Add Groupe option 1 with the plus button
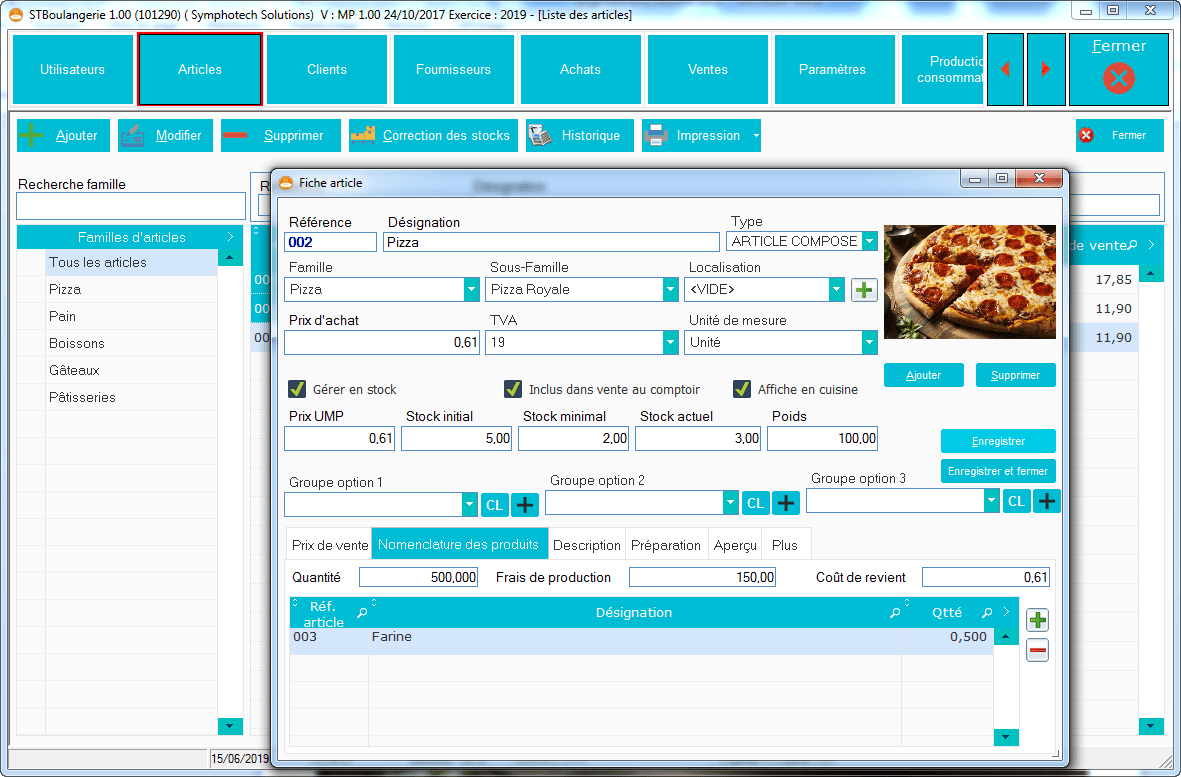1181x777 pixels. (525, 505)
